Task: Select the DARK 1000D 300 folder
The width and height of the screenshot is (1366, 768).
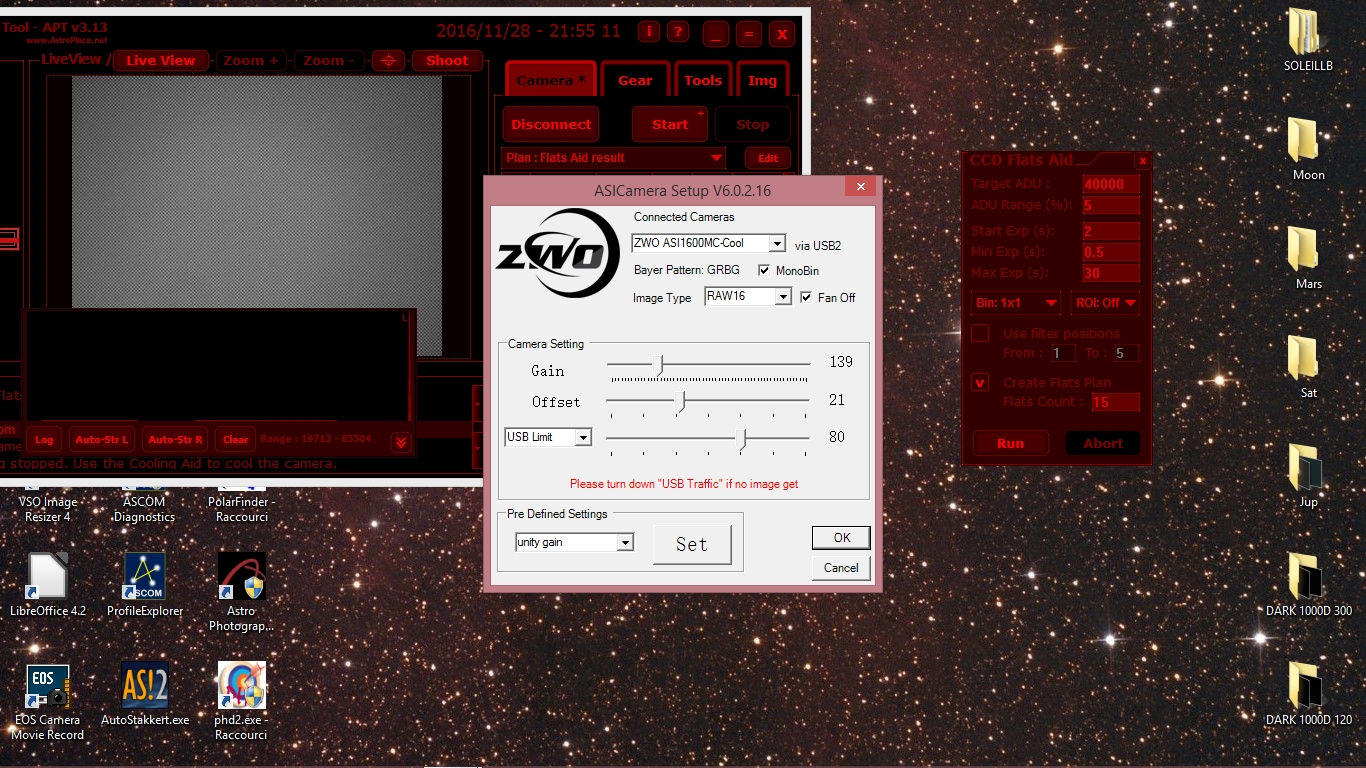Action: tap(1309, 585)
